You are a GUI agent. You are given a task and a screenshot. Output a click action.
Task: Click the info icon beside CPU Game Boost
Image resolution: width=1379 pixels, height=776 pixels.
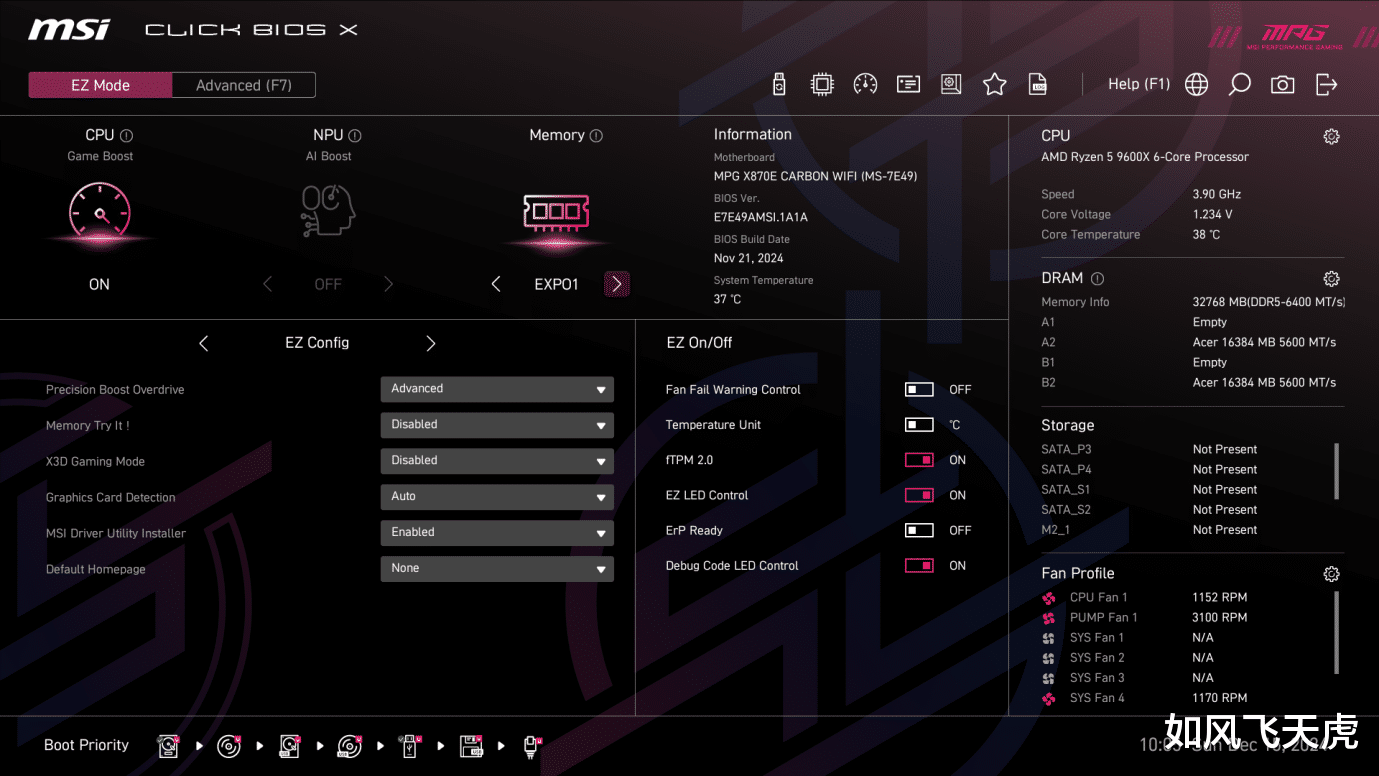126,136
